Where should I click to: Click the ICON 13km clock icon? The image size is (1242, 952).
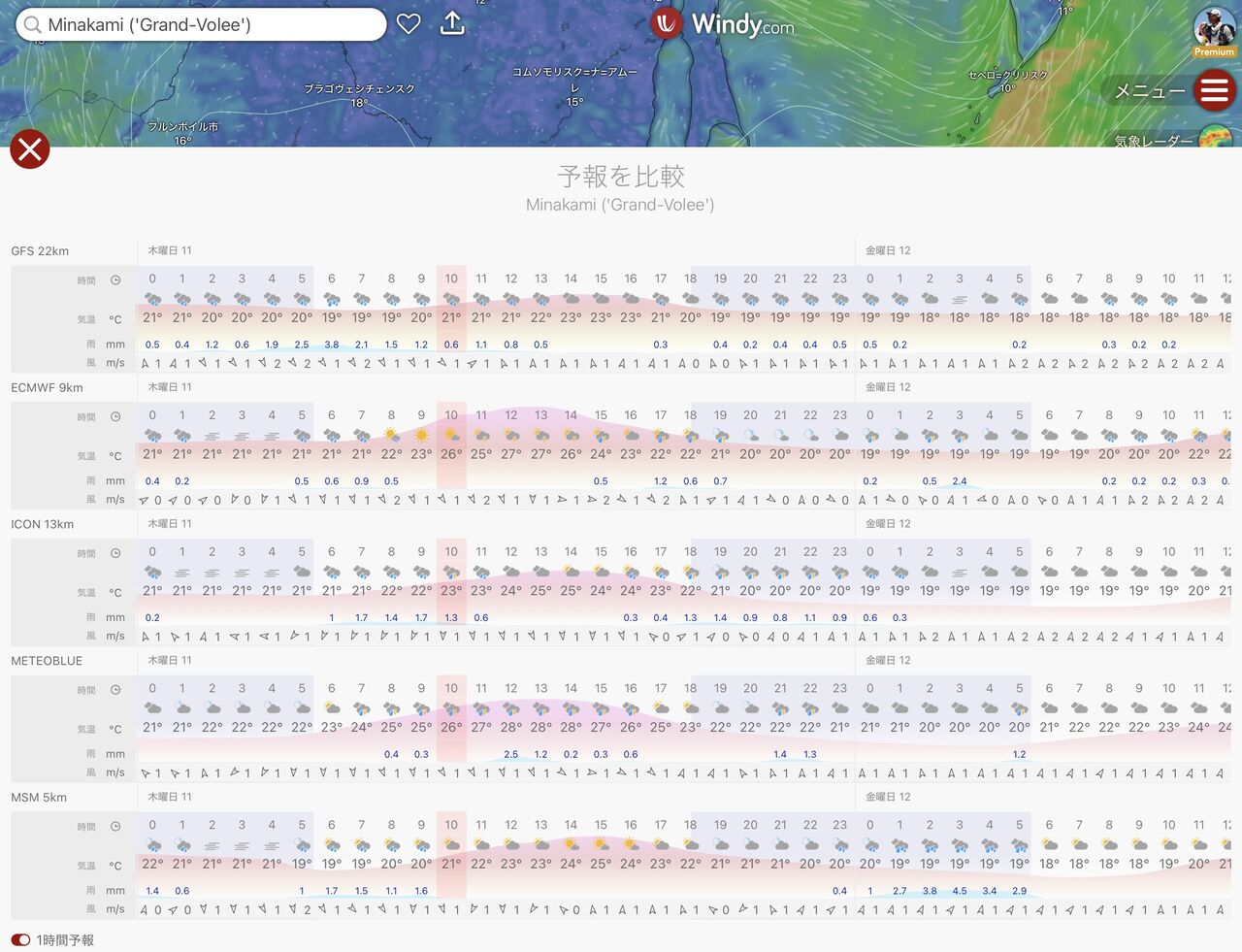pyautogui.click(x=115, y=553)
